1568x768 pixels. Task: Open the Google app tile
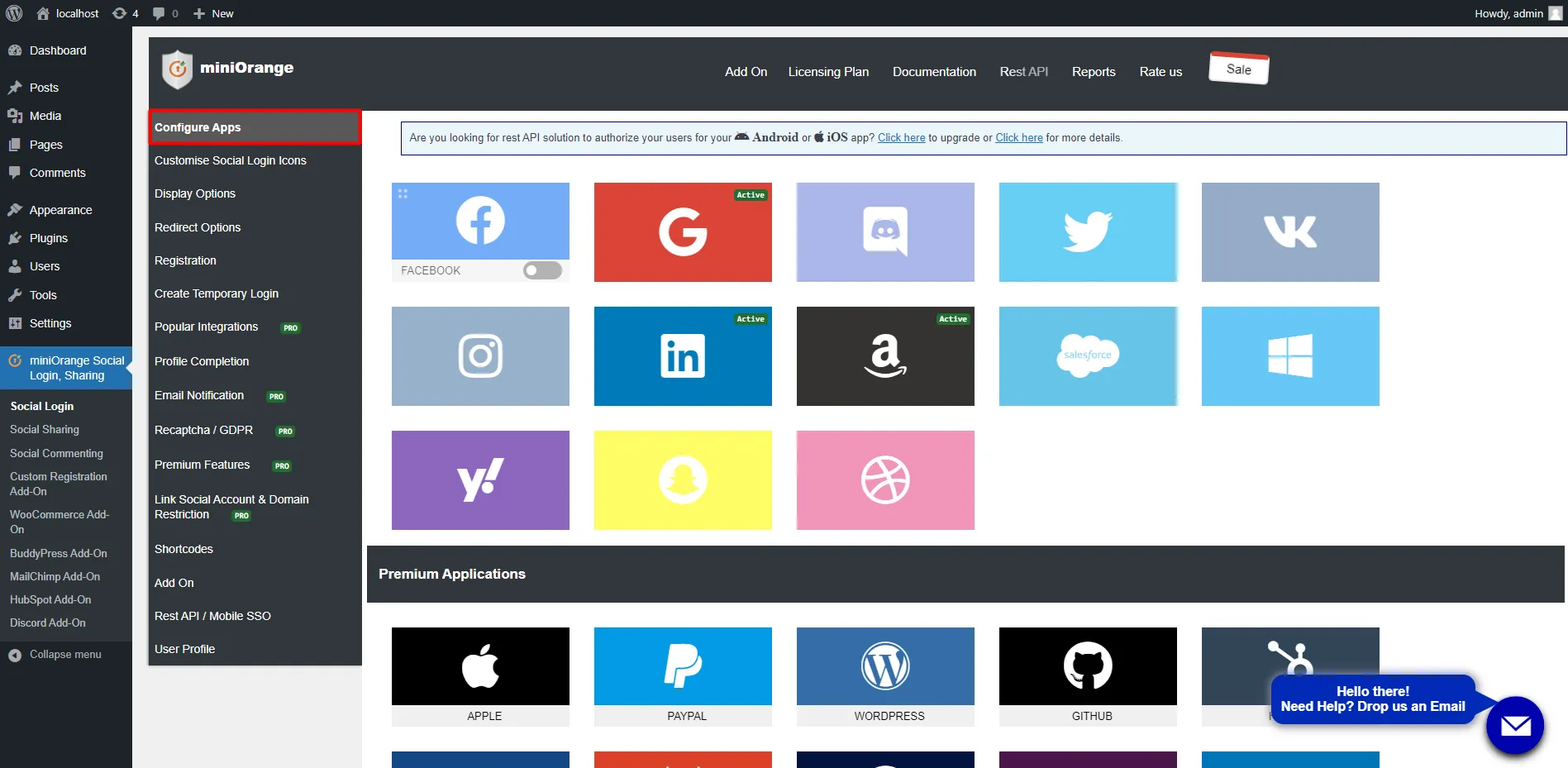coord(683,232)
